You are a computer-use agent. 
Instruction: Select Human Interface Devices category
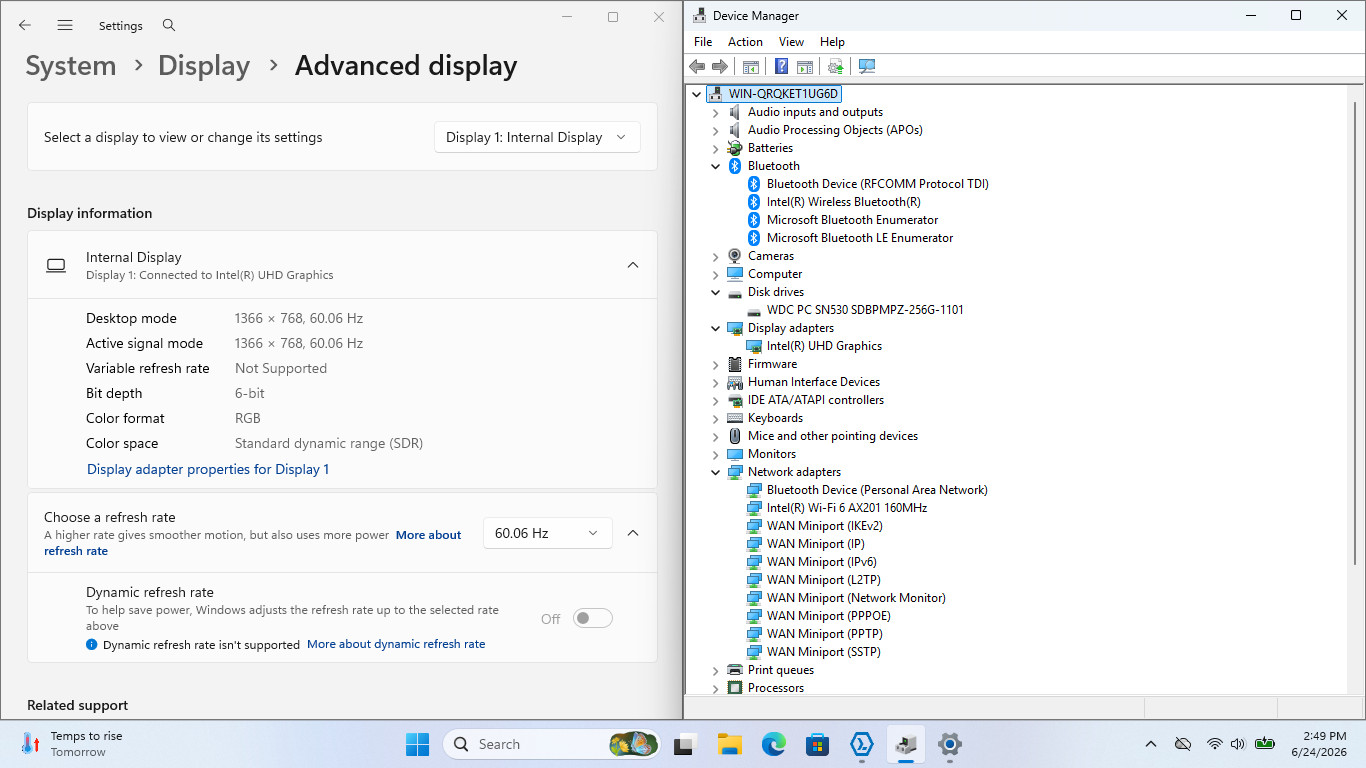tap(814, 382)
